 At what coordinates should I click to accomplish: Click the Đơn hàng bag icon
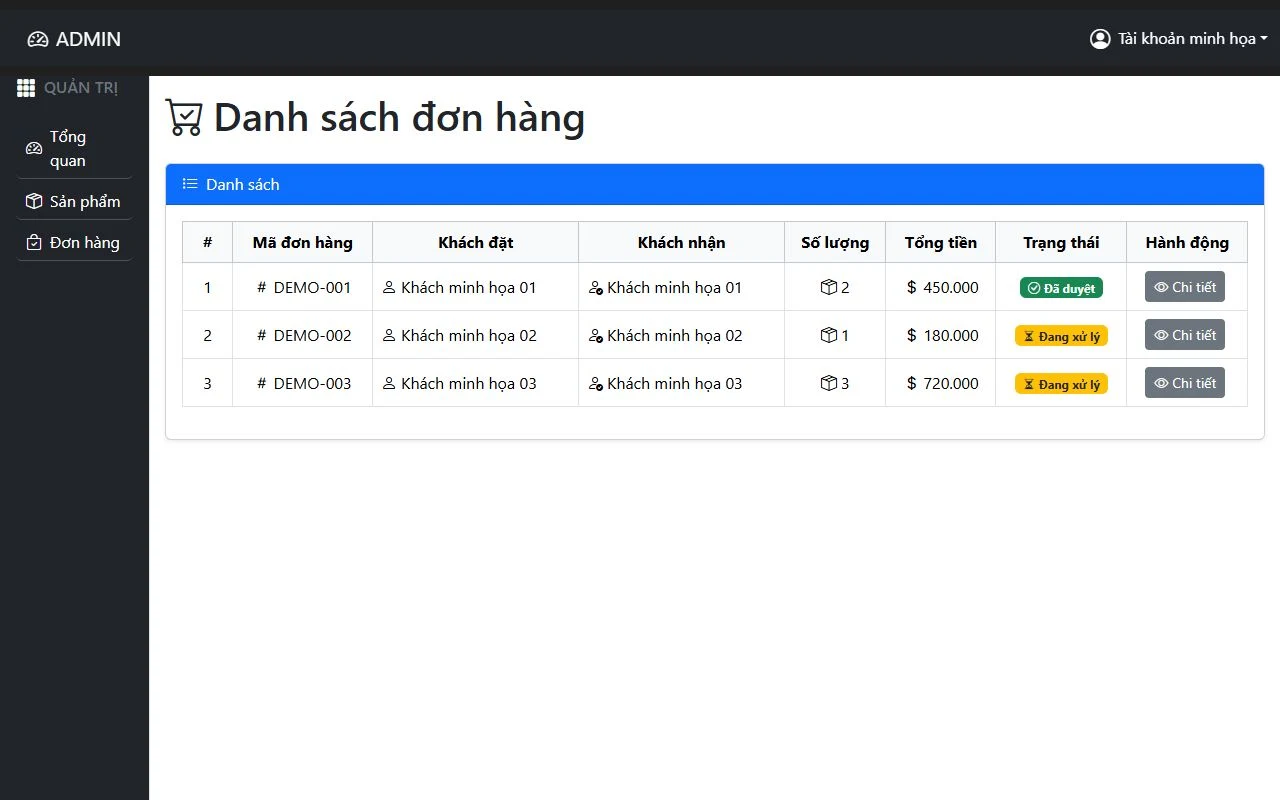[34, 242]
